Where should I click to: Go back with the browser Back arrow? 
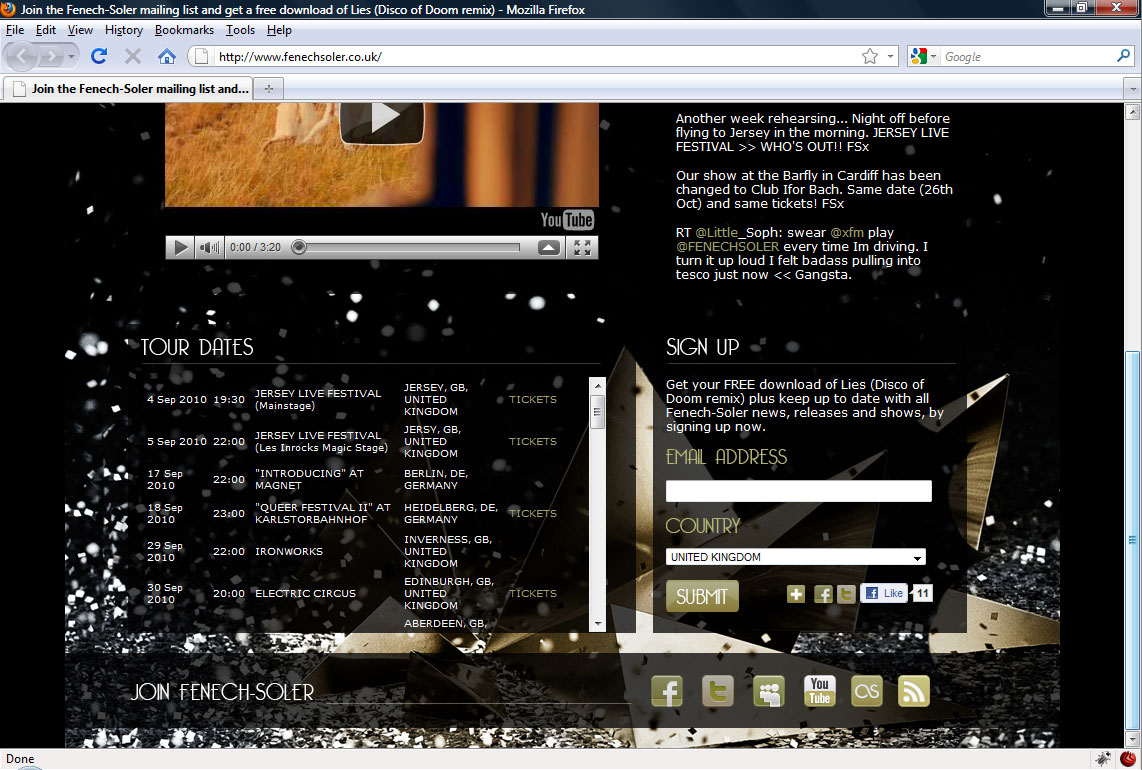pos(22,56)
